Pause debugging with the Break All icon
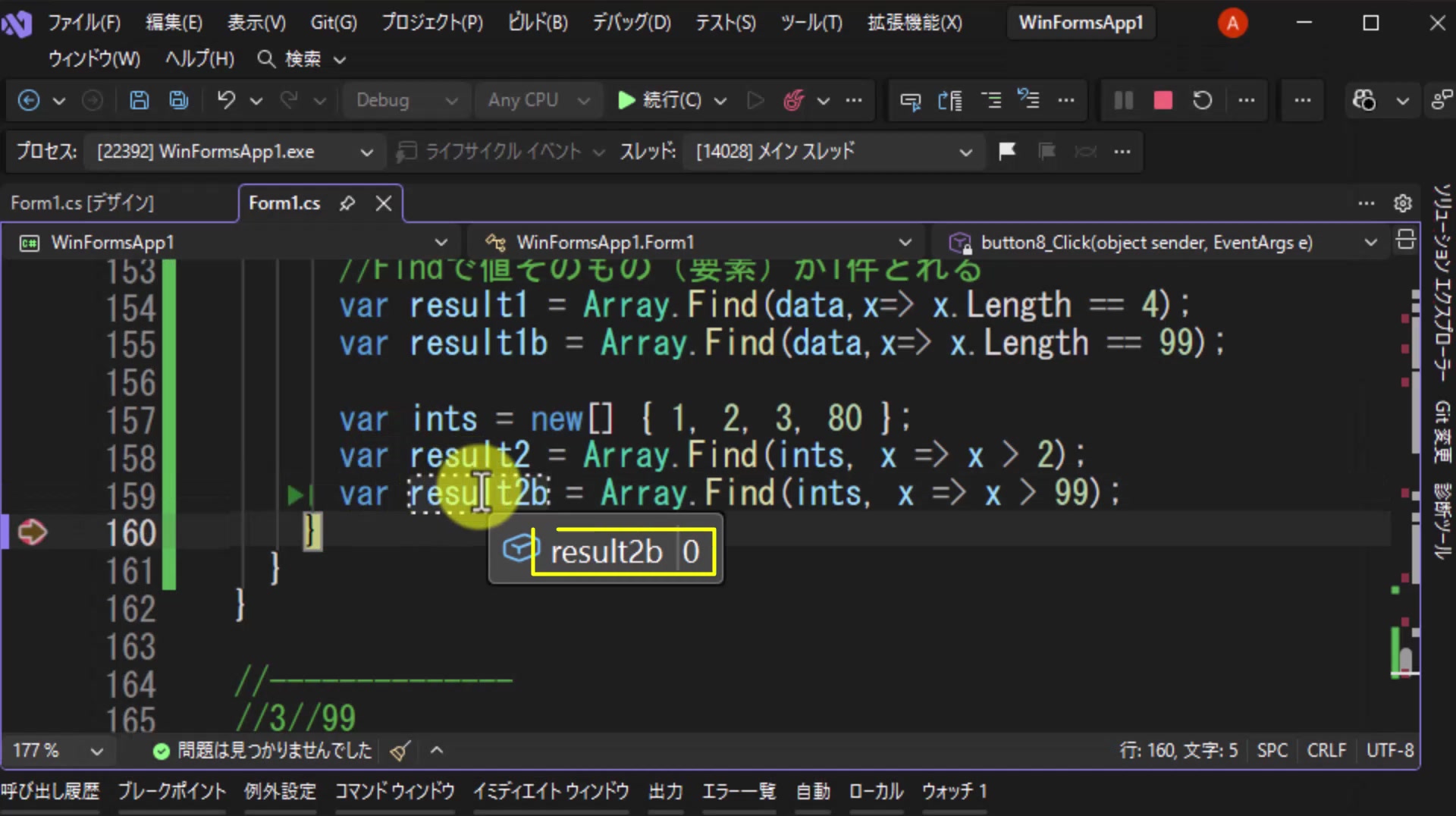The width and height of the screenshot is (1456, 816). (x=1123, y=100)
